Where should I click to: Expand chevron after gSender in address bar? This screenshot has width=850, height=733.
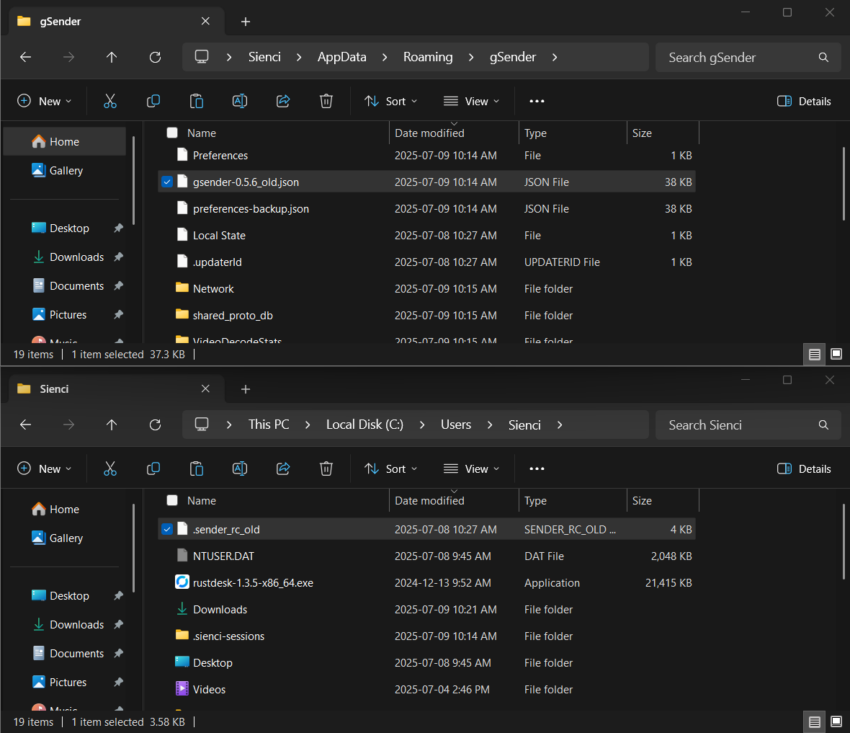(x=555, y=57)
